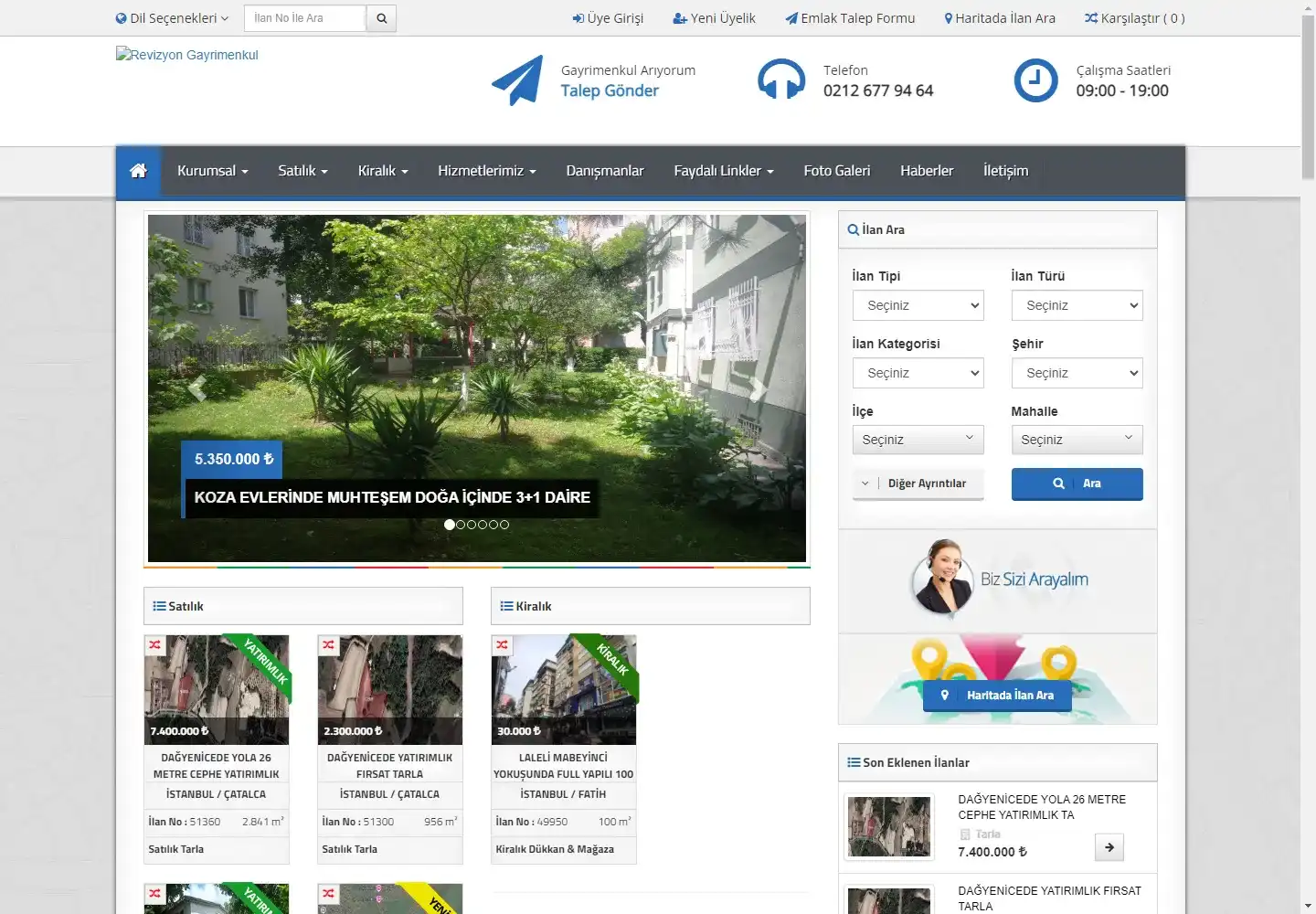Image resolution: width=1316 pixels, height=914 pixels.
Task: Click the compare icon on 7.400.000 listing
Action: coord(155,645)
